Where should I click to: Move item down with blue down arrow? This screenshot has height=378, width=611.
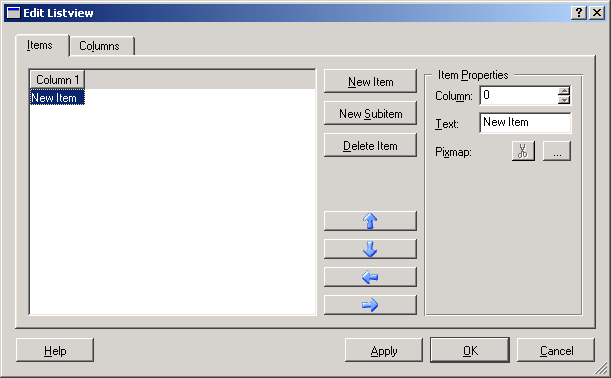pos(370,249)
